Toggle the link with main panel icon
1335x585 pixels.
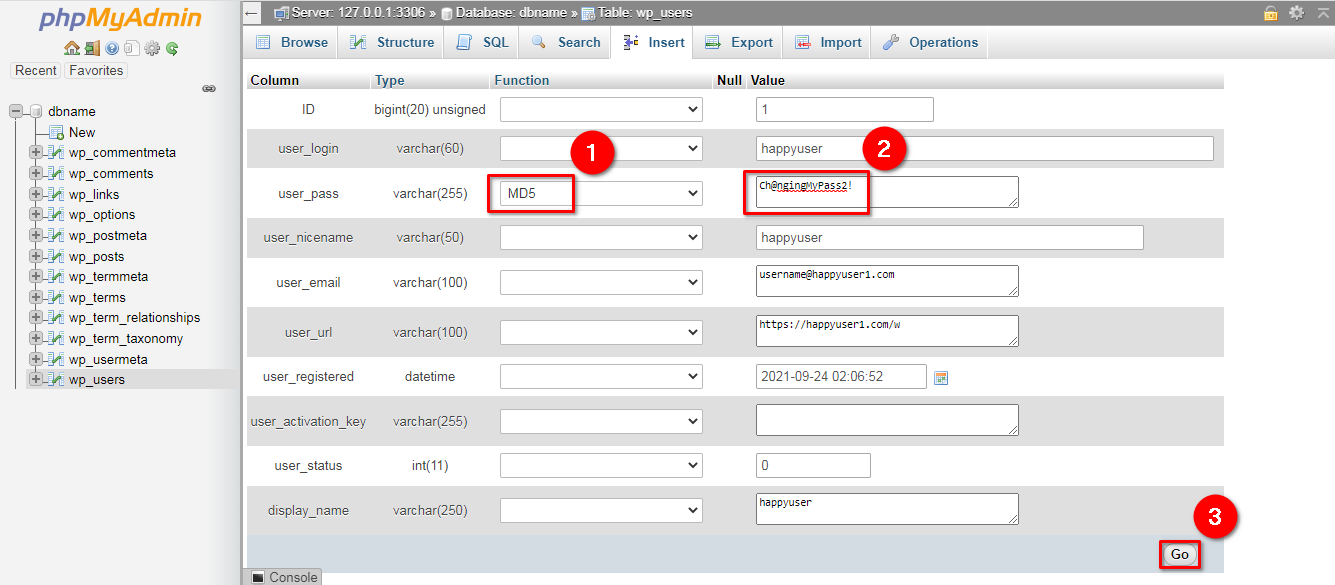[x=209, y=89]
